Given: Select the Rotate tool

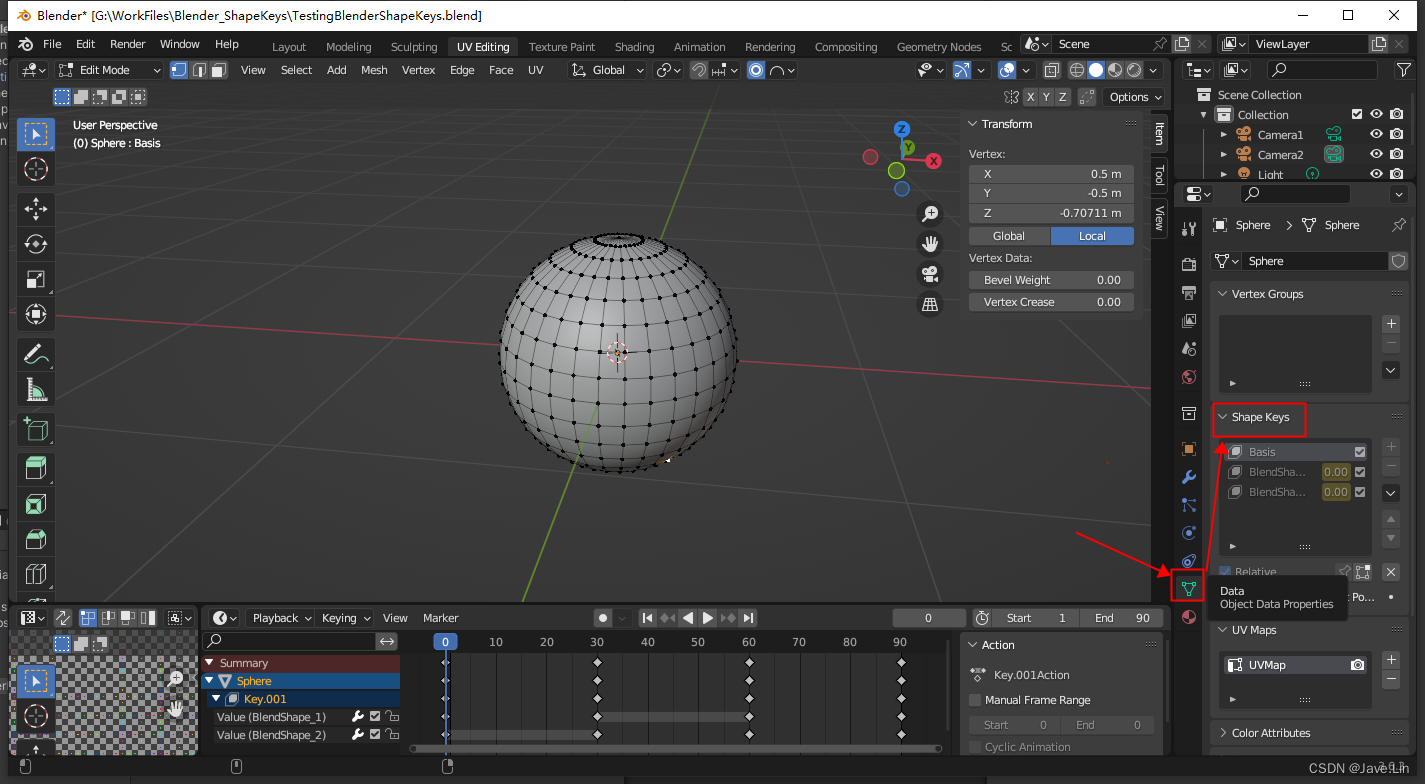Looking at the screenshot, I should point(36,244).
